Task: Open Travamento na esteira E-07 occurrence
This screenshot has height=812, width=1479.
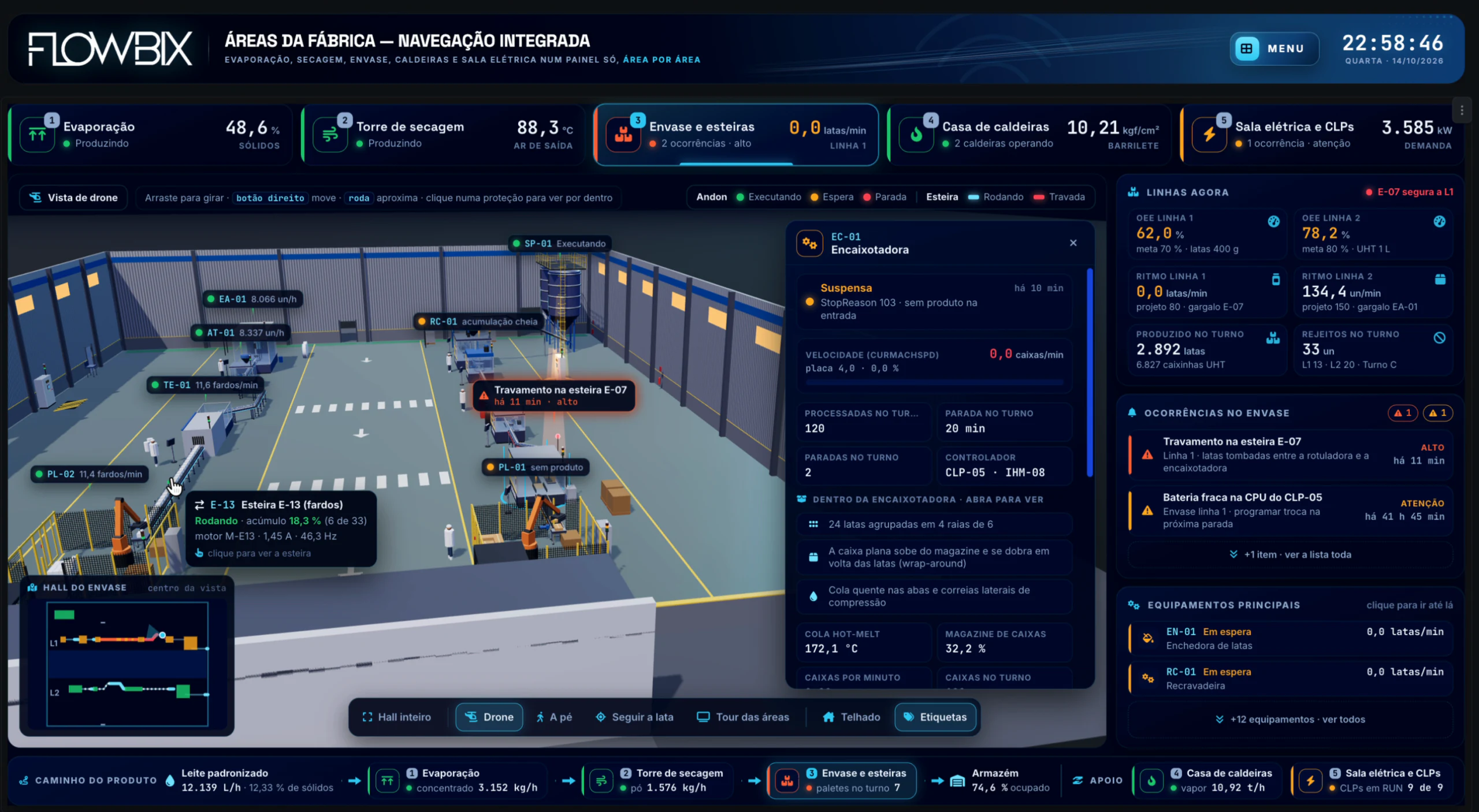Action: coord(1290,455)
